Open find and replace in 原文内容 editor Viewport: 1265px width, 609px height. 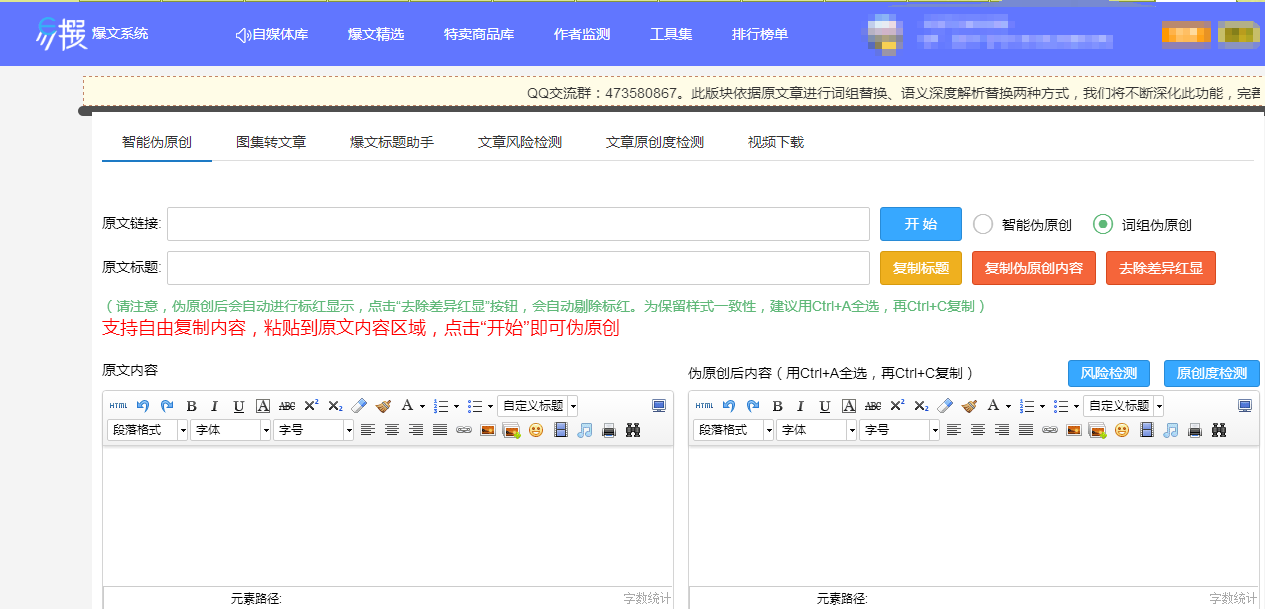coord(633,430)
